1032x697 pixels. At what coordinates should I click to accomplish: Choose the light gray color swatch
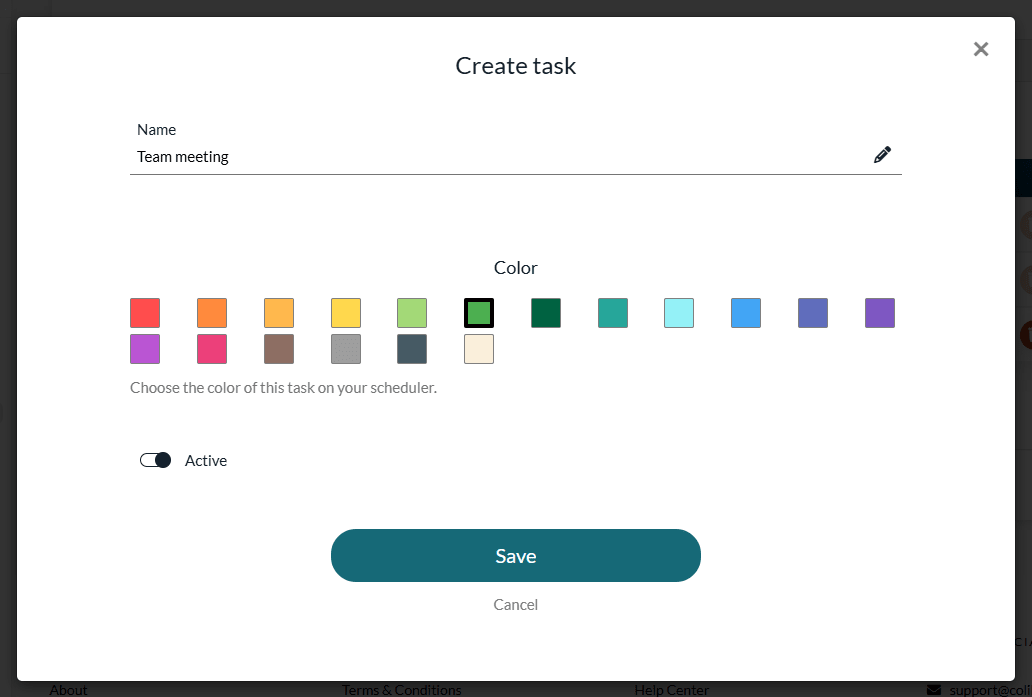coord(346,349)
